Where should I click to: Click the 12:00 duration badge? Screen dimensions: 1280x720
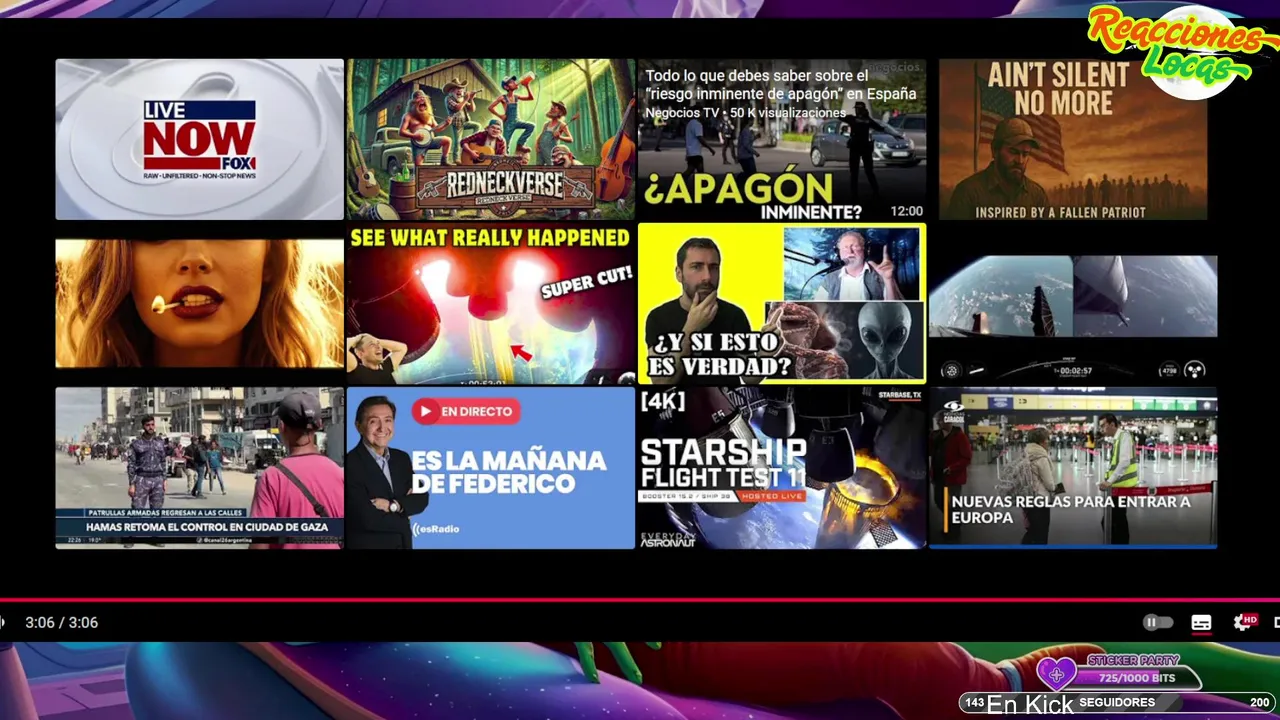(x=906, y=211)
